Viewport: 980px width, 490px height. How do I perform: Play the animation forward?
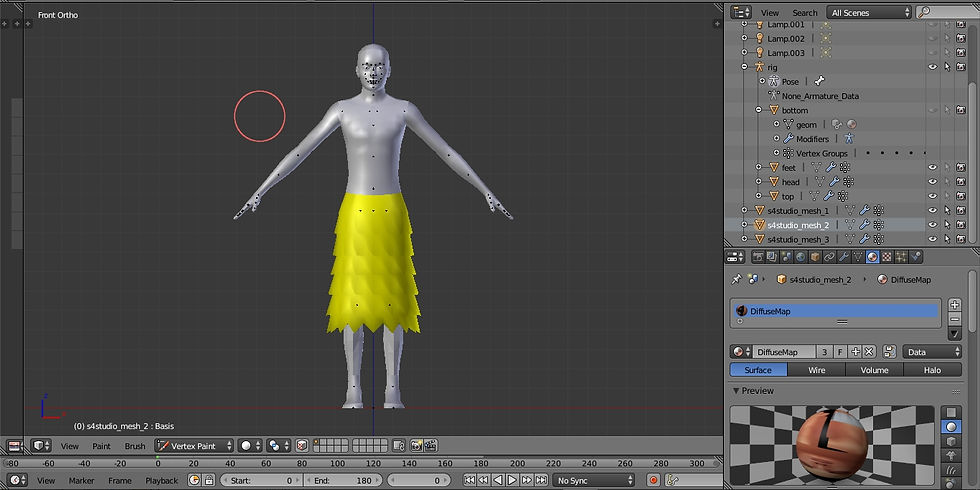pyautogui.click(x=512, y=480)
